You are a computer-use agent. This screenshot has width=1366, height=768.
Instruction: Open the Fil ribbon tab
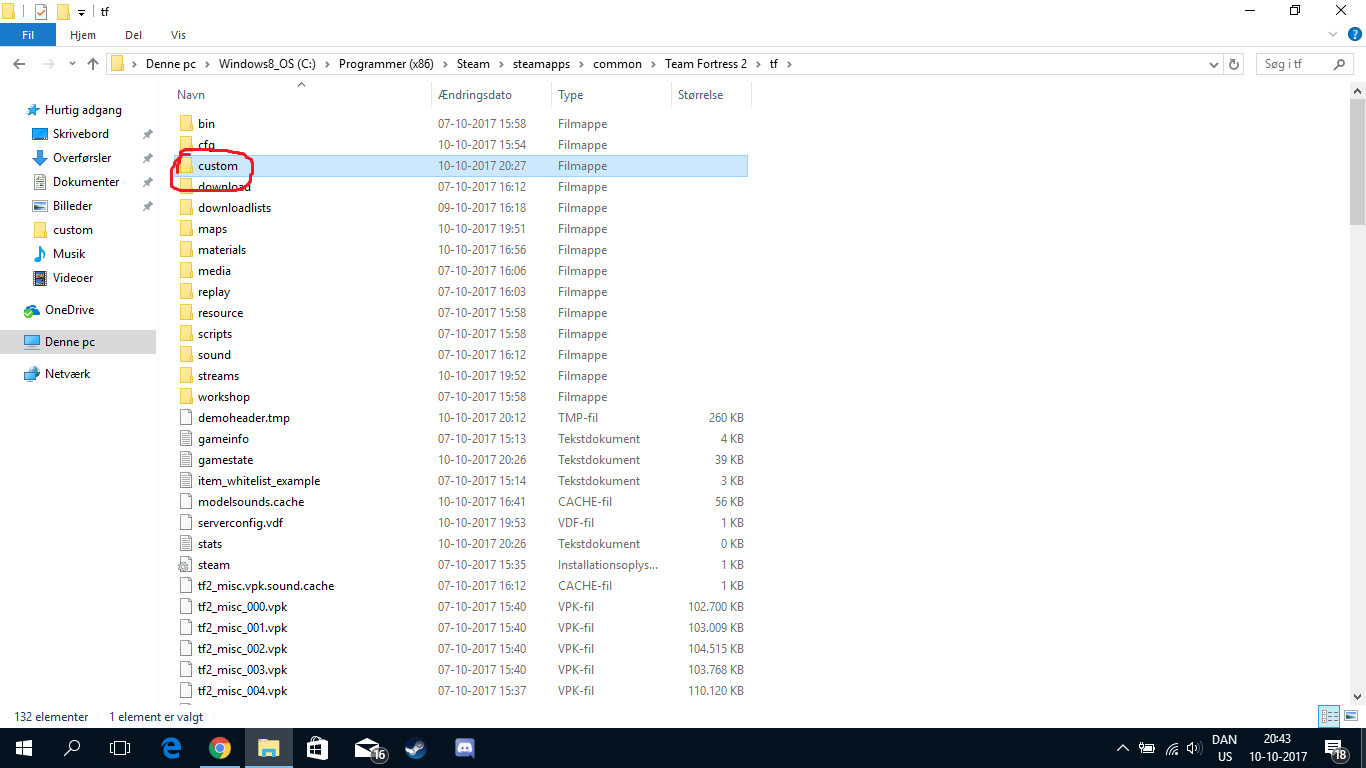[28, 35]
